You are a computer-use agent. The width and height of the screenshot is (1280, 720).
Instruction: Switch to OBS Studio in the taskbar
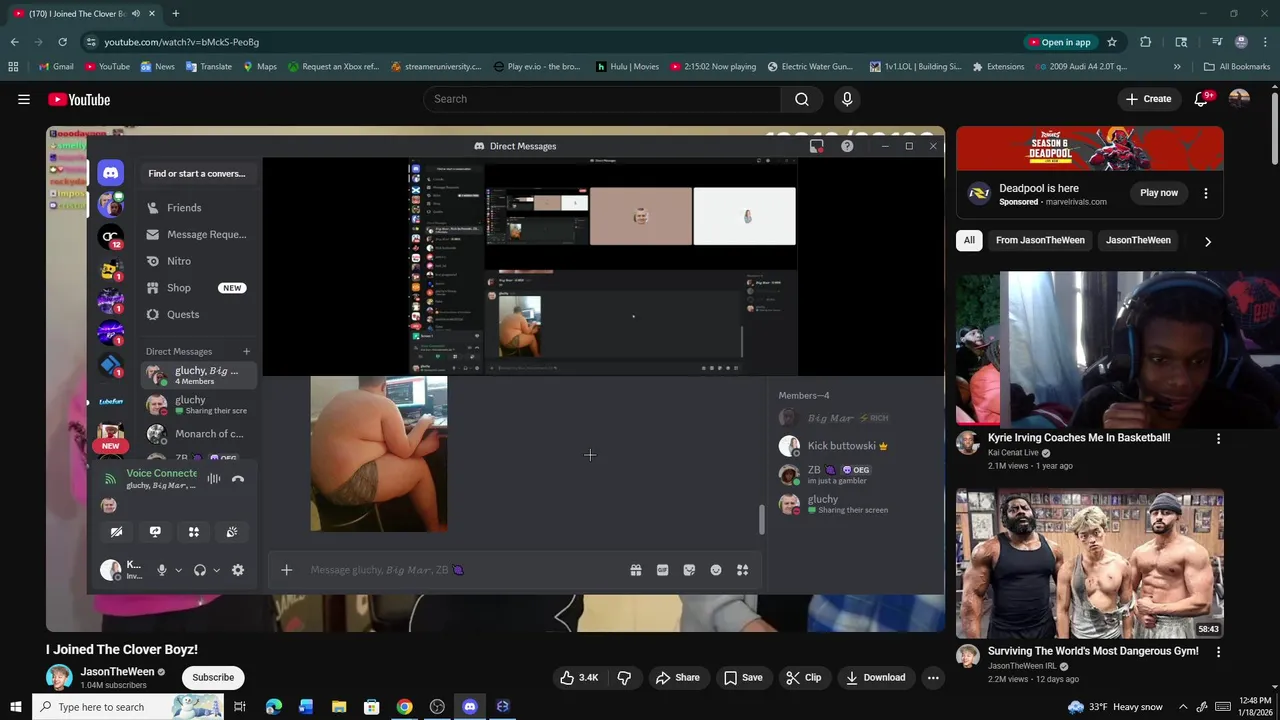click(x=437, y=707)
